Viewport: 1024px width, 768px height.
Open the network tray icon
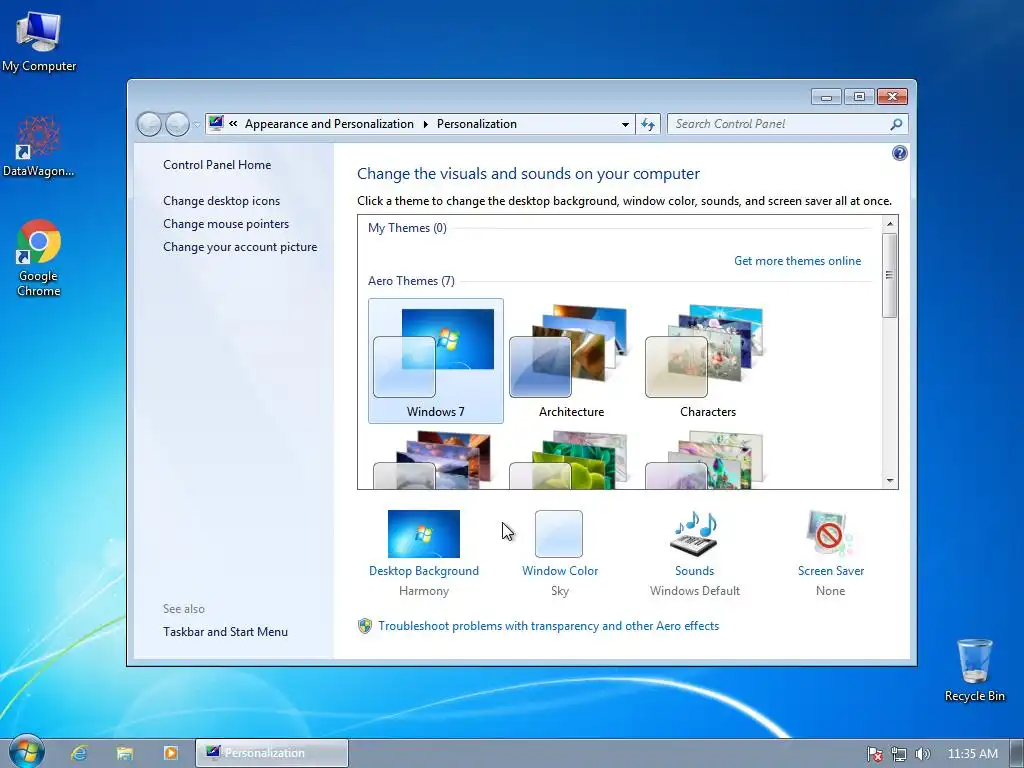(899, 754)
